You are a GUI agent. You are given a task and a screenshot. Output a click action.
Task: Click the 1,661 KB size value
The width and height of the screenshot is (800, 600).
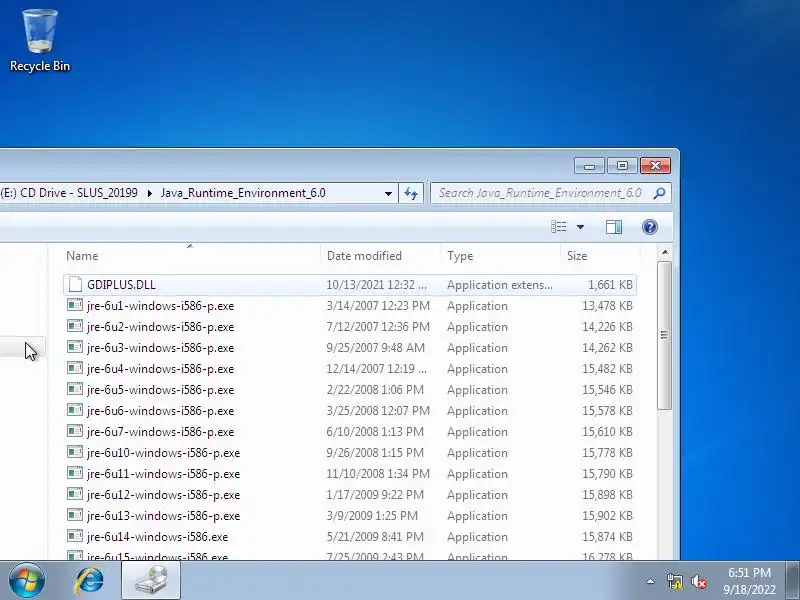point(610,285)
